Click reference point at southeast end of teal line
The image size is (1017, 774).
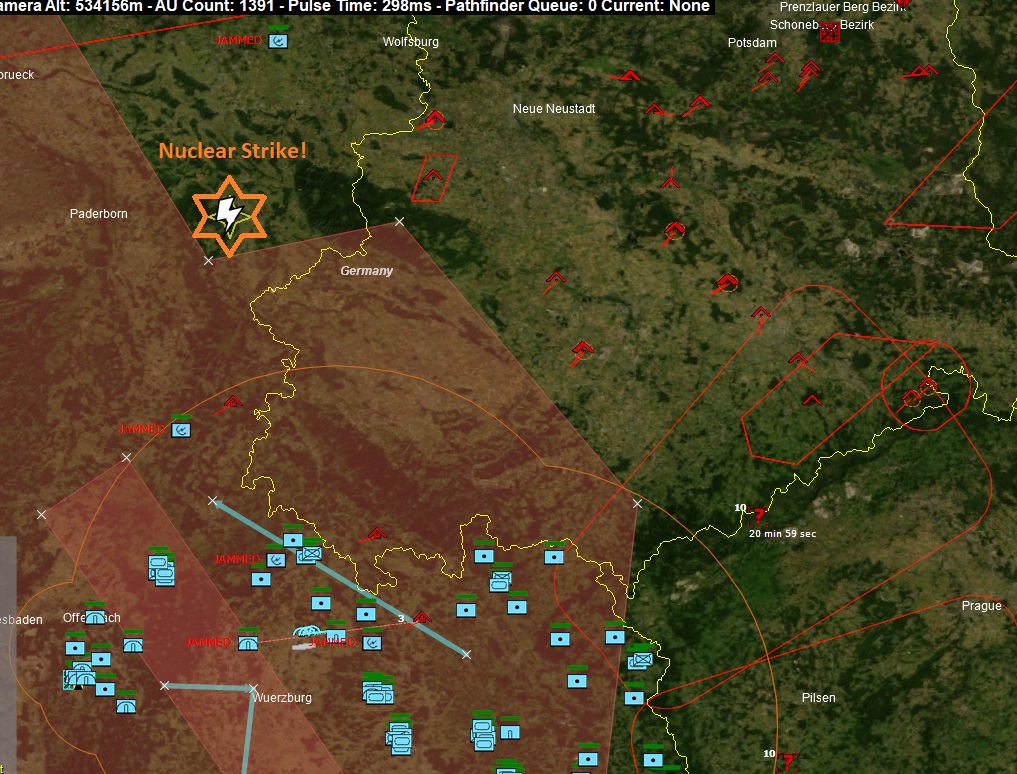pos(466,655)
